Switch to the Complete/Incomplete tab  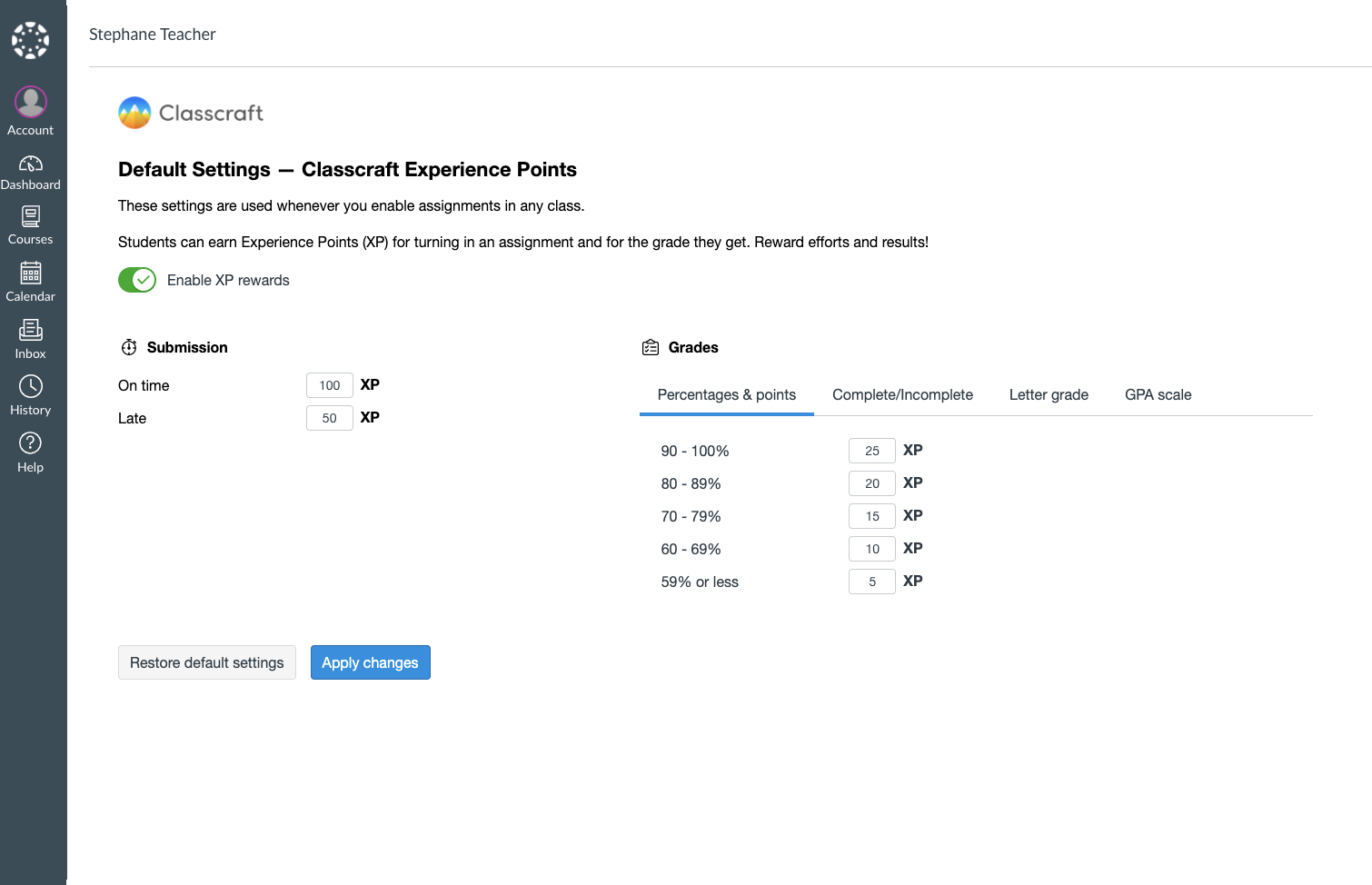pos(902,394)
